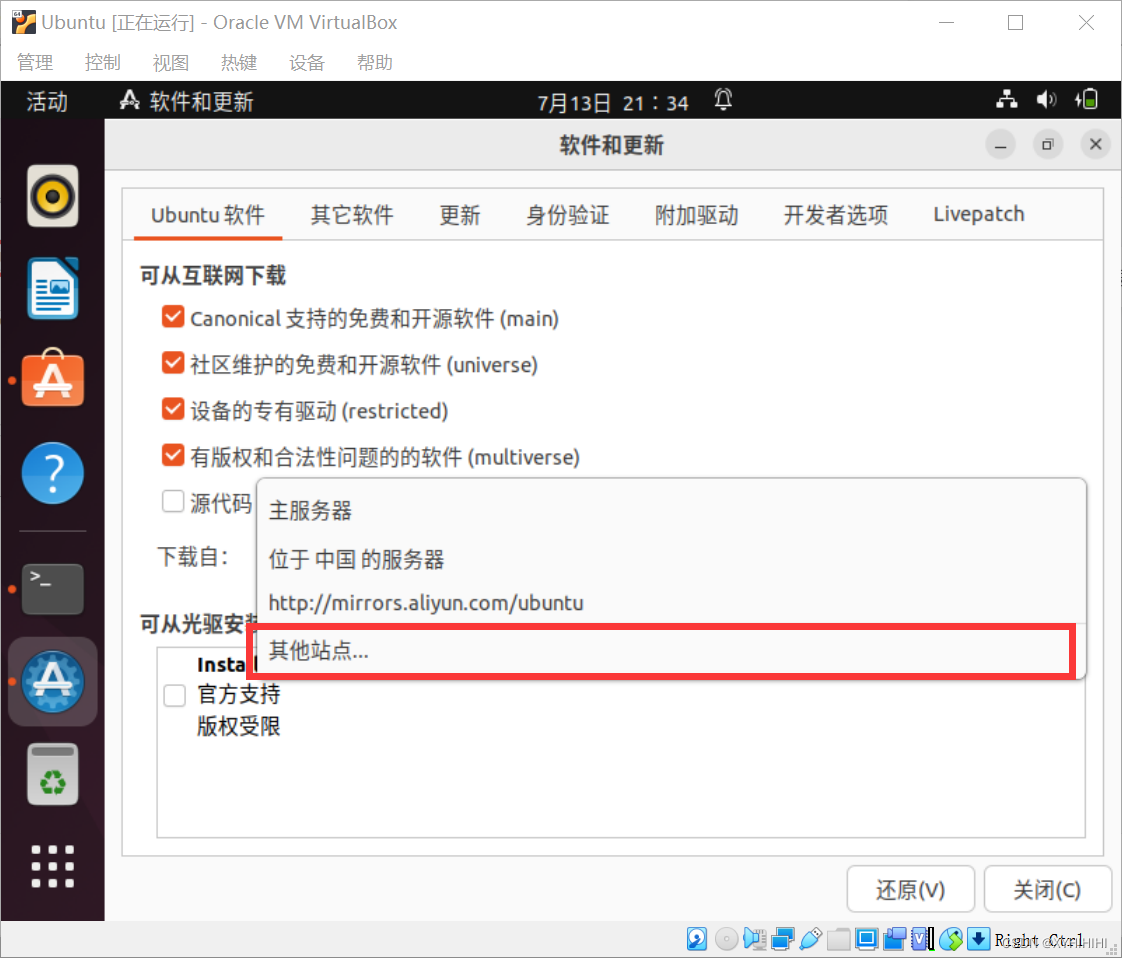
Task: Launch the Terminal from the dock
Action: pyautogui.click(x=52, y=589)
